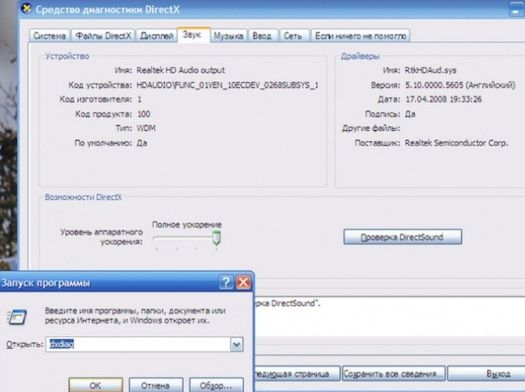The width and height of the screenshot is (525, 392).
Task: Click device name Realtek HD Audio output
Action: click(x=180, y=70)
